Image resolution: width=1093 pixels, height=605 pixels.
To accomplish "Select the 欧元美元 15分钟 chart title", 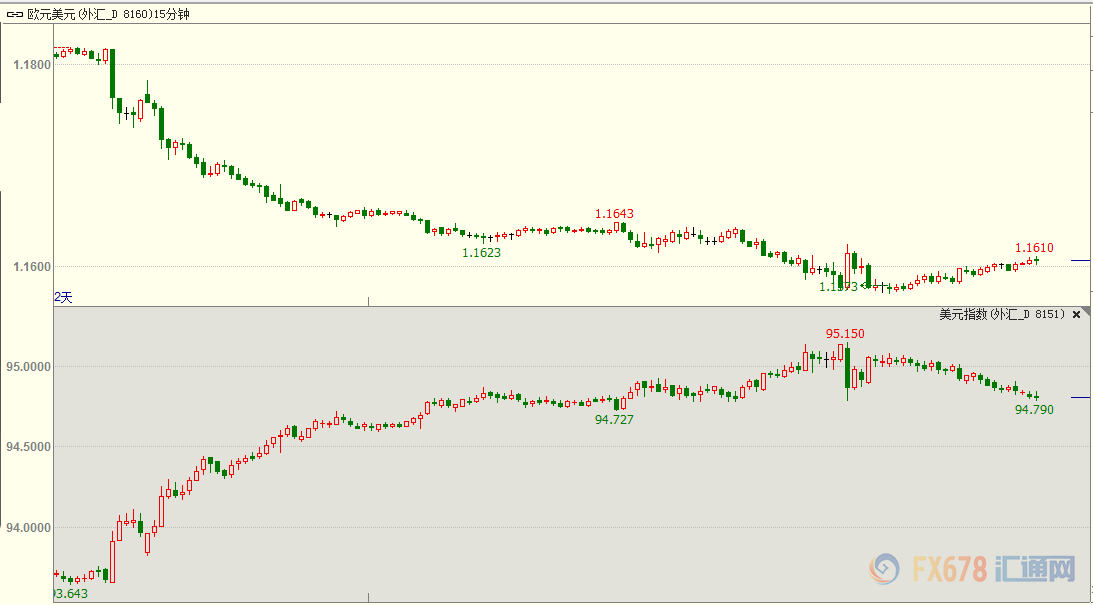I will (x=122, y=13).
